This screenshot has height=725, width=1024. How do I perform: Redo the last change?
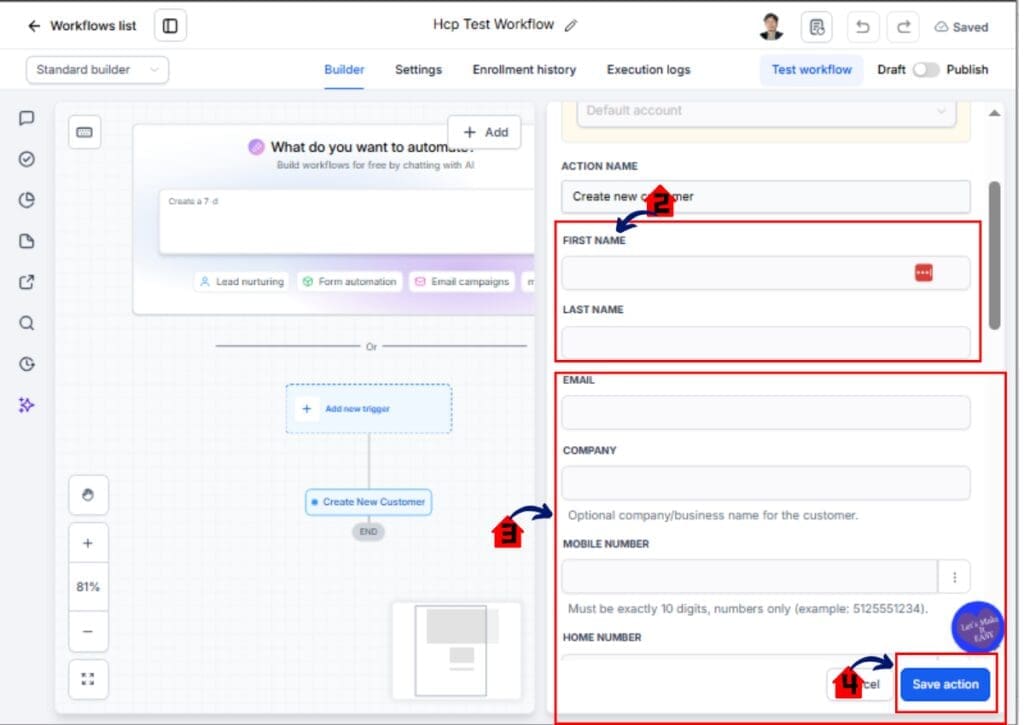click(903, 27)
